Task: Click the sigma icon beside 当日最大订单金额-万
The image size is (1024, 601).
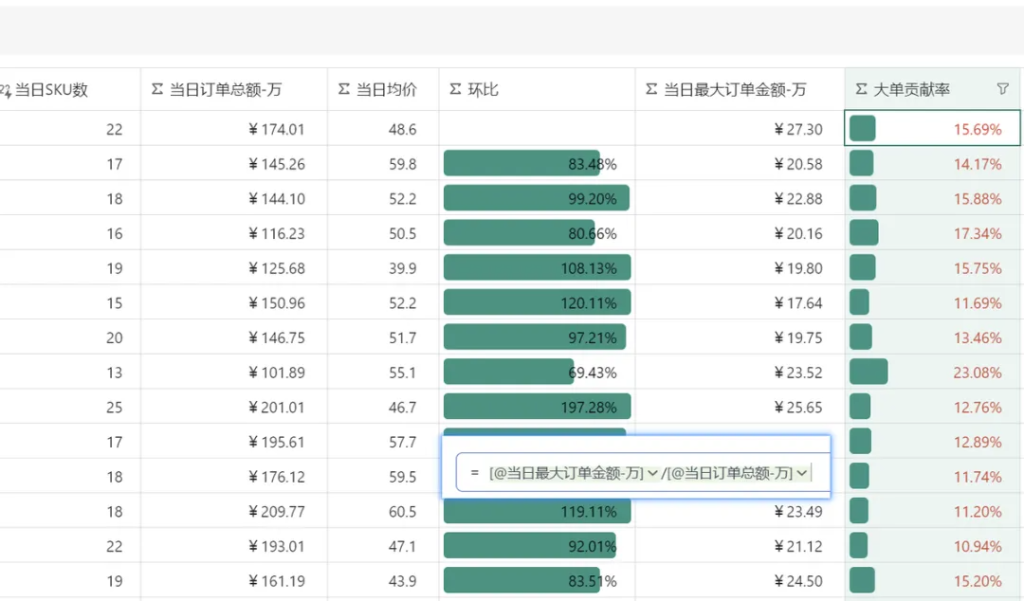Action: pyautogui.click(x=651, y=89)
